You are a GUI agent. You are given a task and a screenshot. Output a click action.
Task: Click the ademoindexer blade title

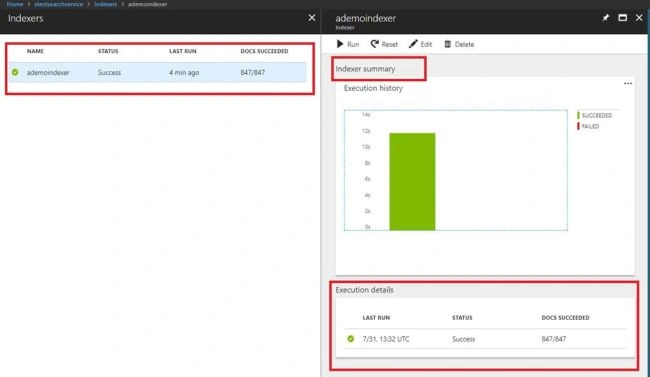[x=365, y=18]
